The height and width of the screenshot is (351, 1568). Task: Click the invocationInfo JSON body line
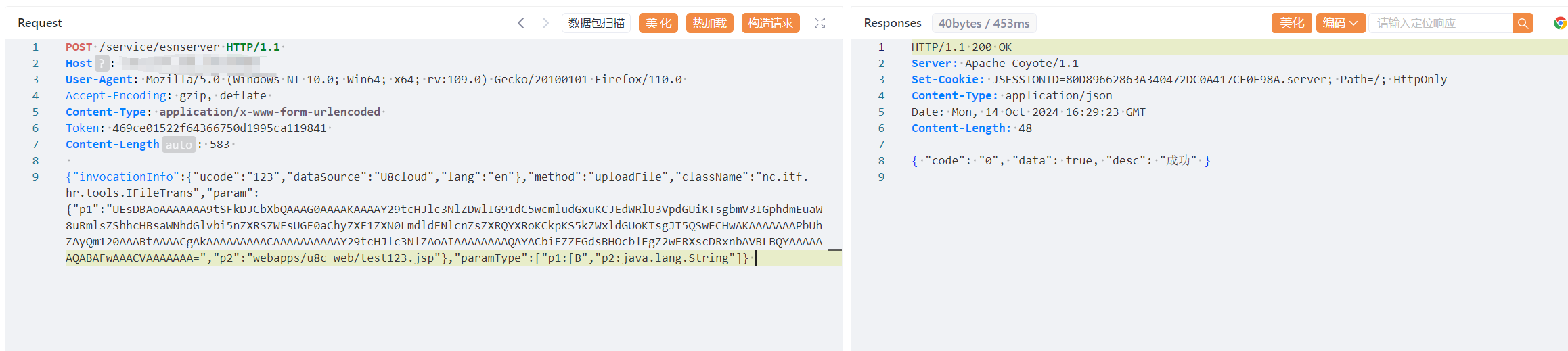click(436, 177)
